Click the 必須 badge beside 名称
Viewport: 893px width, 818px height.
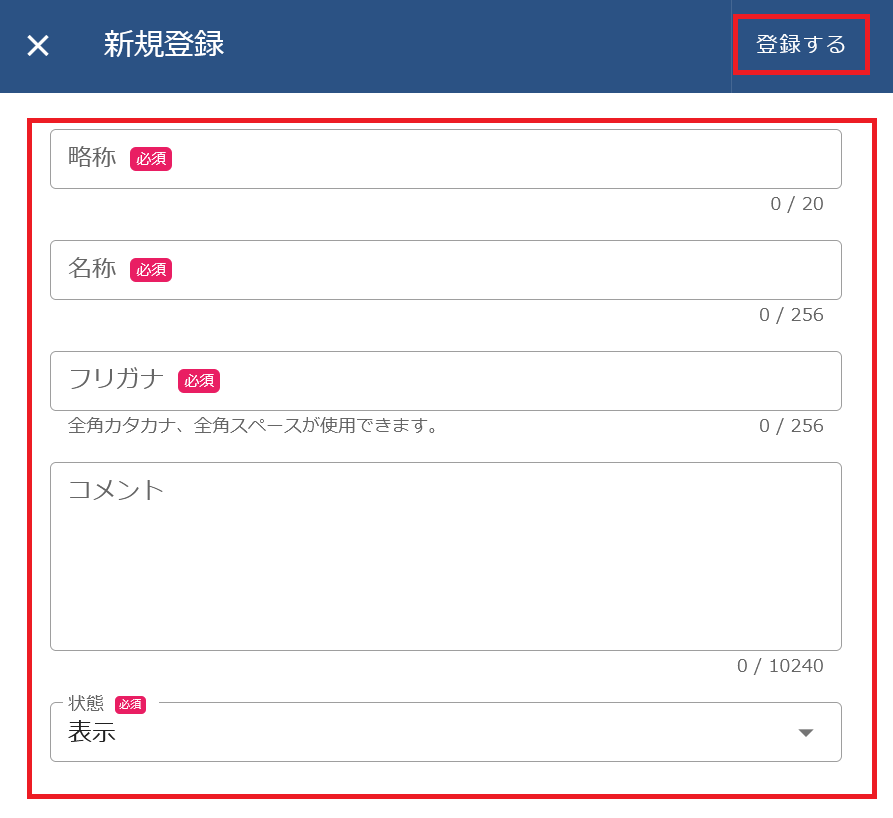click(151, 270)
